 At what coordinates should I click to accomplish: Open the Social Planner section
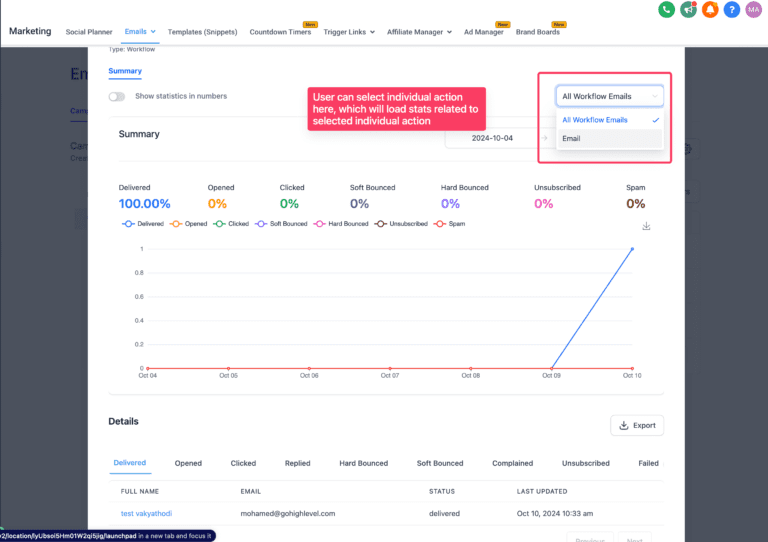tap(89, 32)
